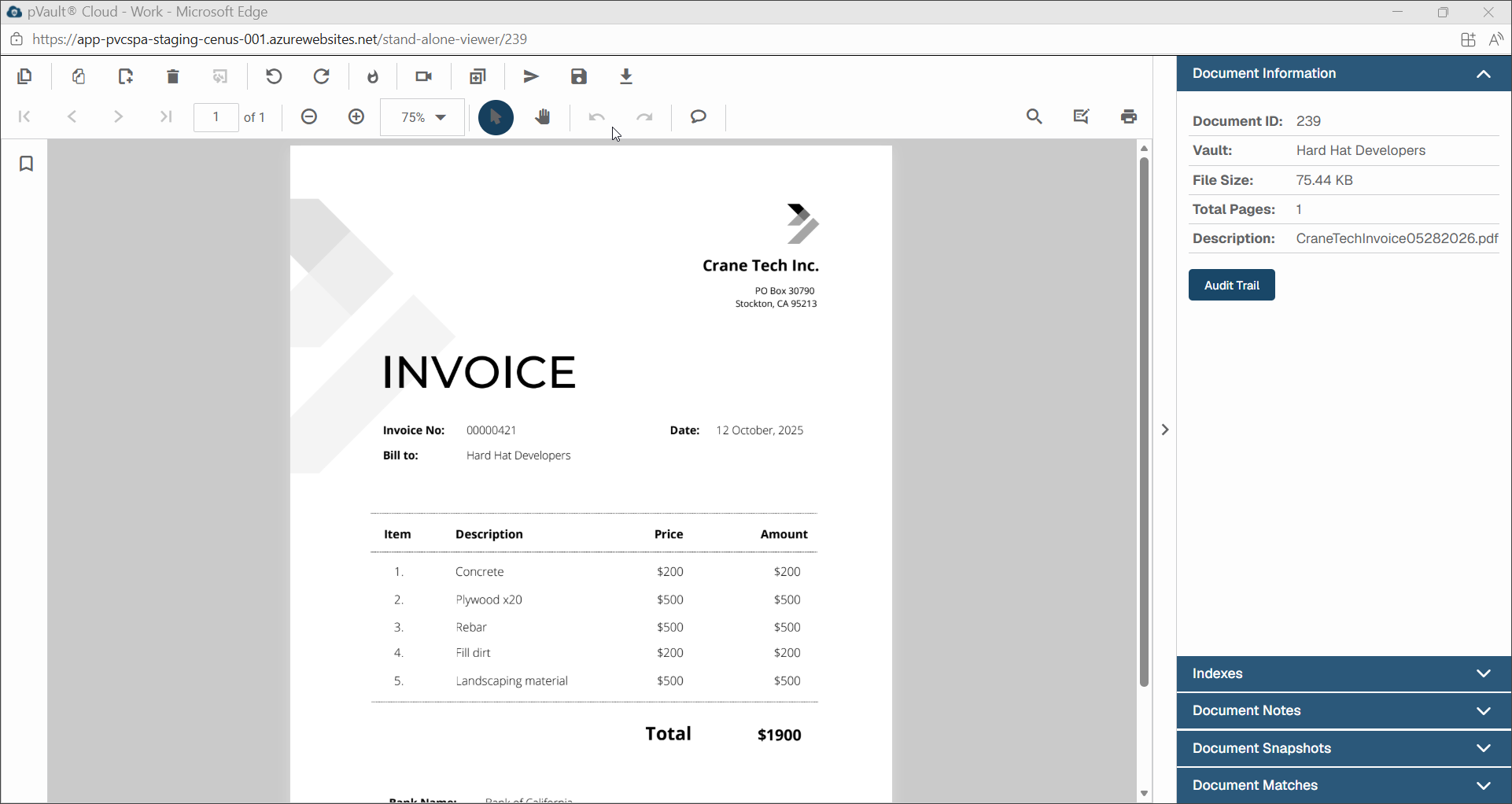Click the Rebar item description
1512x804 pixels.
pos(471,627)
